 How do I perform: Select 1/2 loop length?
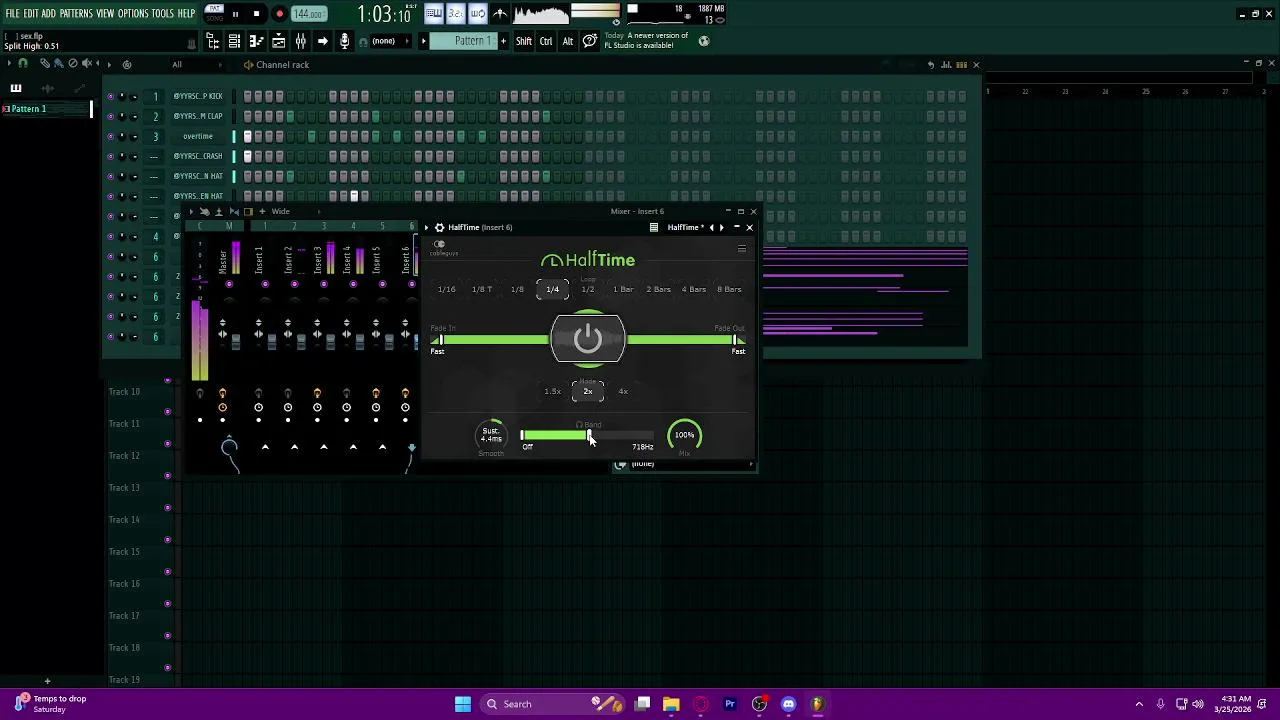pyautogui.click(x=588, y=289)
